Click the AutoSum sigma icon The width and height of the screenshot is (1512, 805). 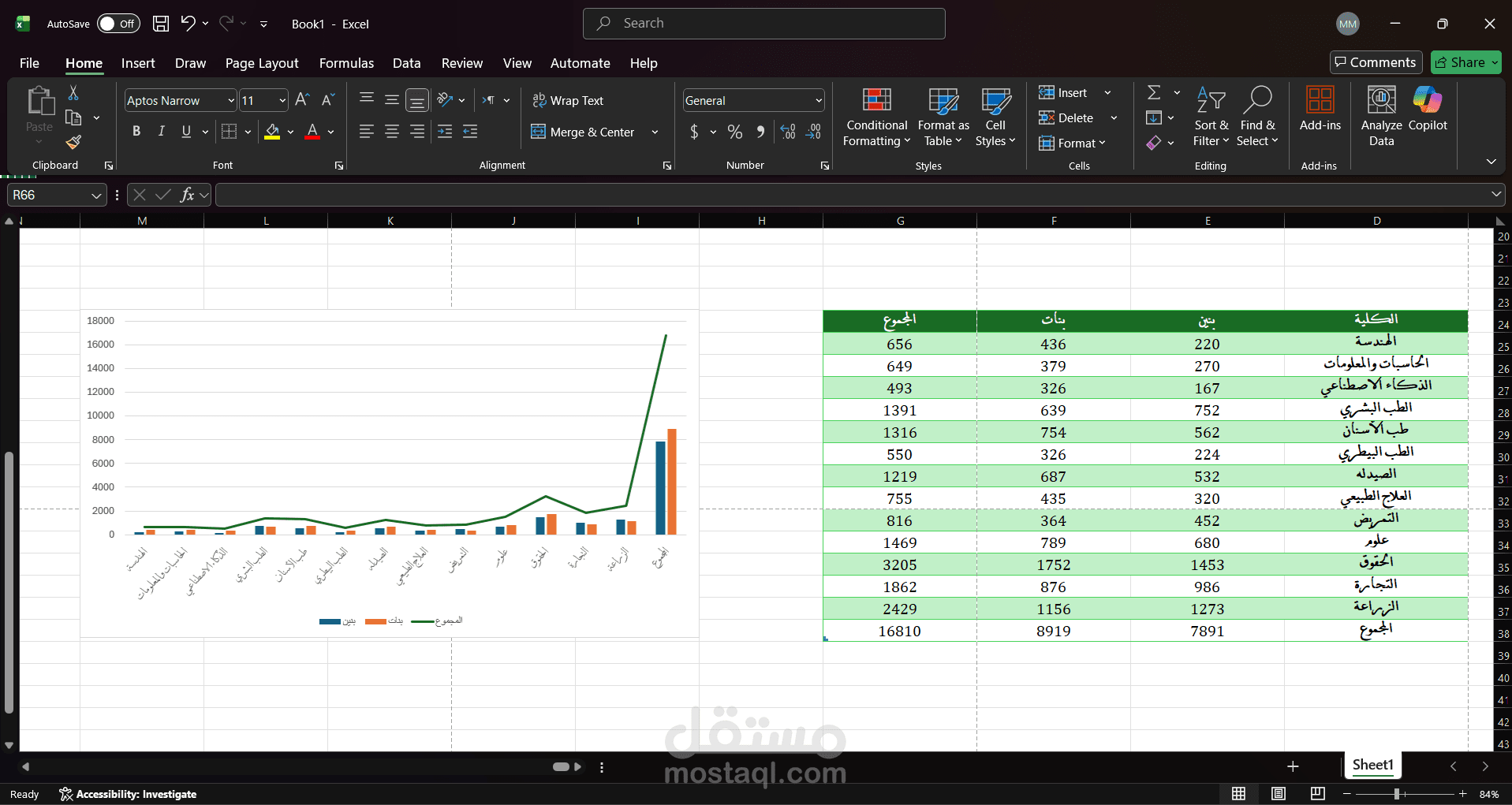[x=1154, y=93]
